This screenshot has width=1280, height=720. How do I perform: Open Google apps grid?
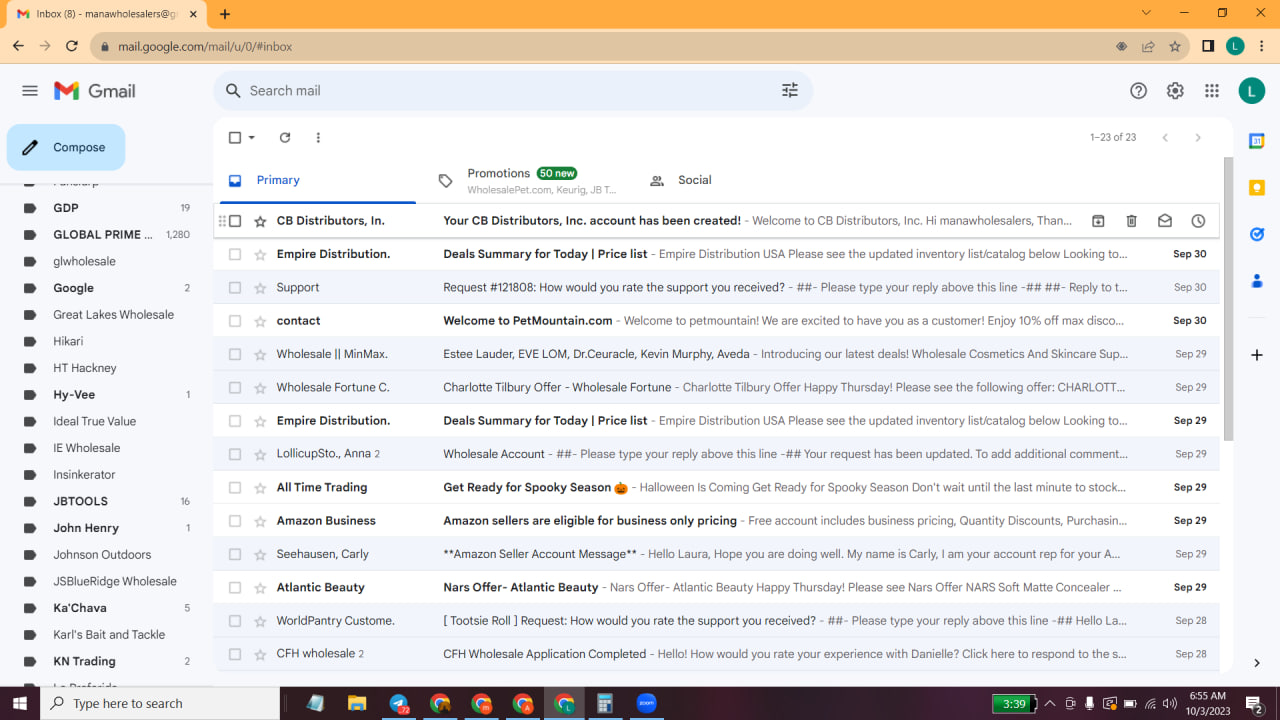(1212, 91)
